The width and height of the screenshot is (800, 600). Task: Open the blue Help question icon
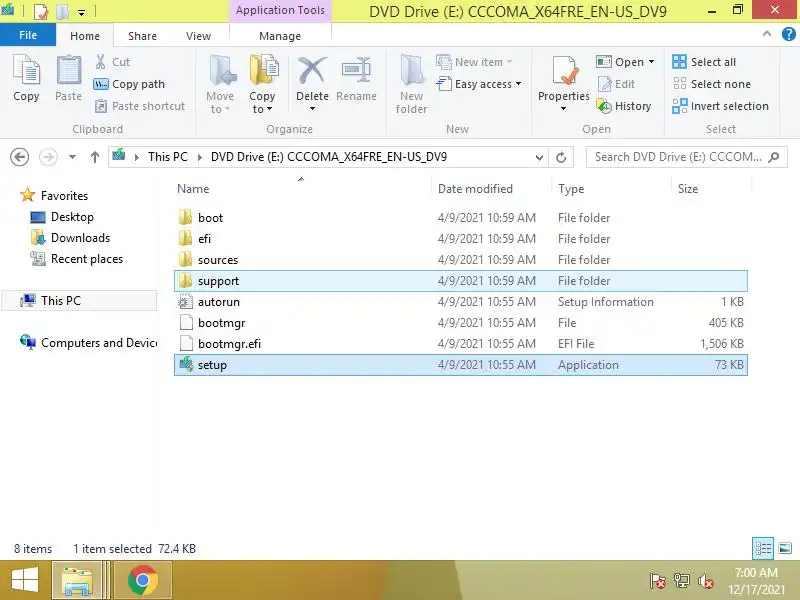coord(789,34)
